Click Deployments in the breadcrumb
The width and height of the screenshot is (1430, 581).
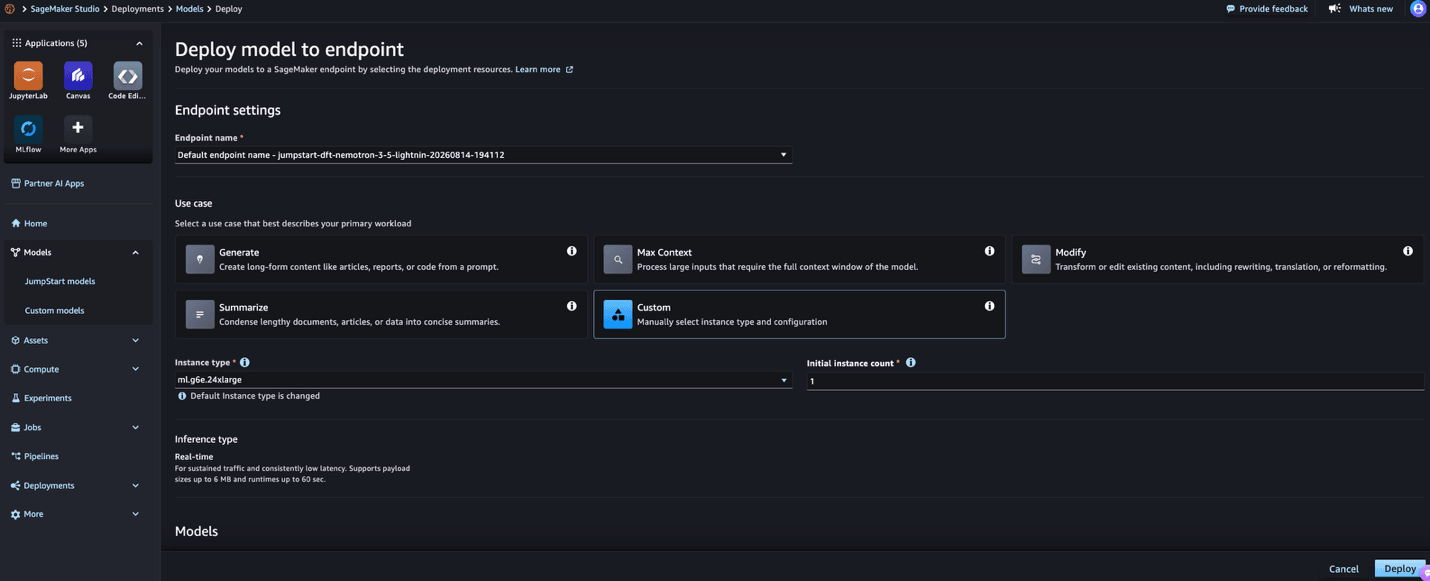pos(138,9)
